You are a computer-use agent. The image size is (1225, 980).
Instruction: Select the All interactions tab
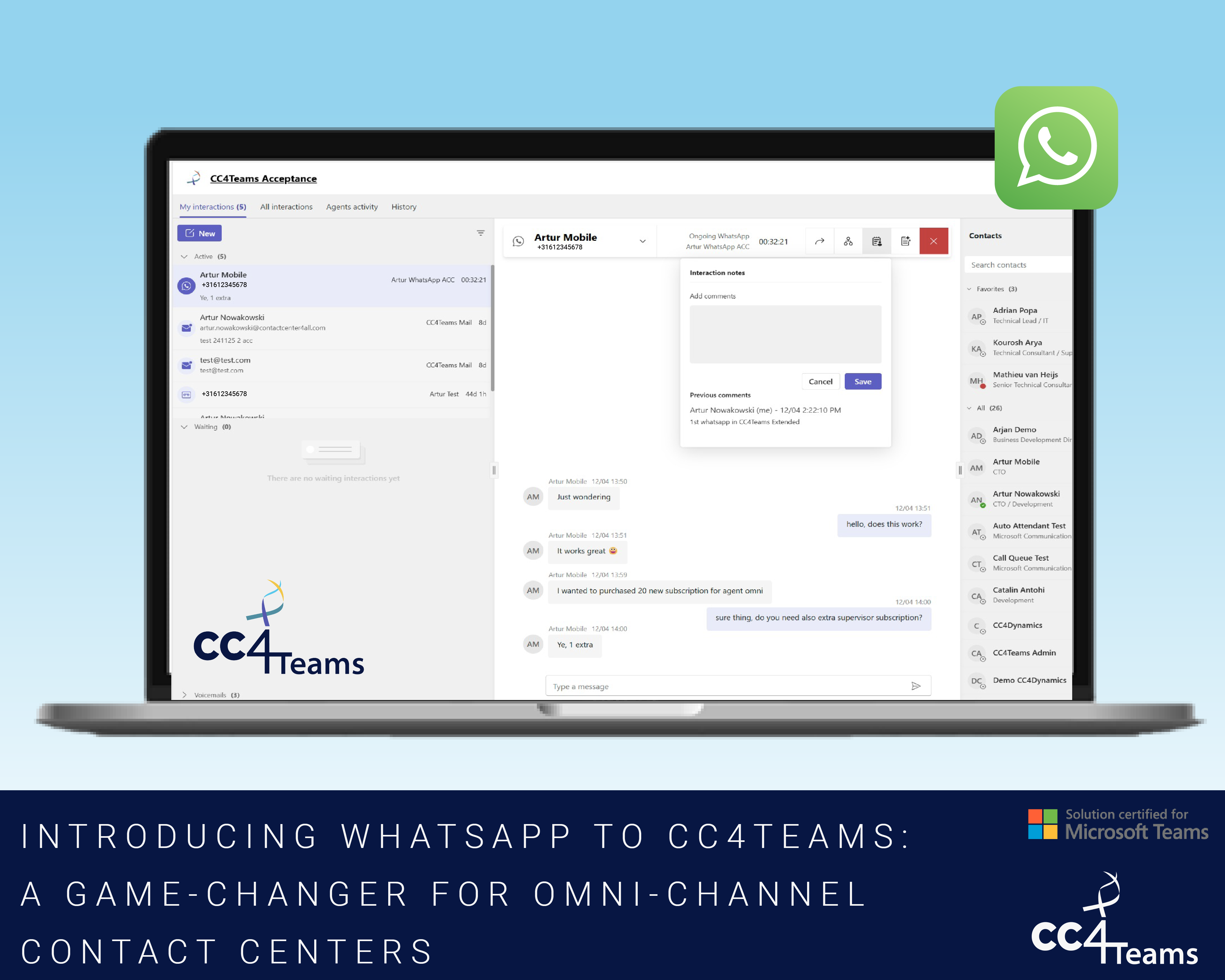pos(285,207)
